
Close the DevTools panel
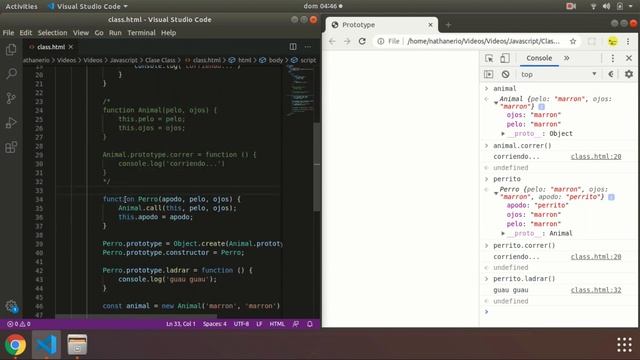pos(629,58)
